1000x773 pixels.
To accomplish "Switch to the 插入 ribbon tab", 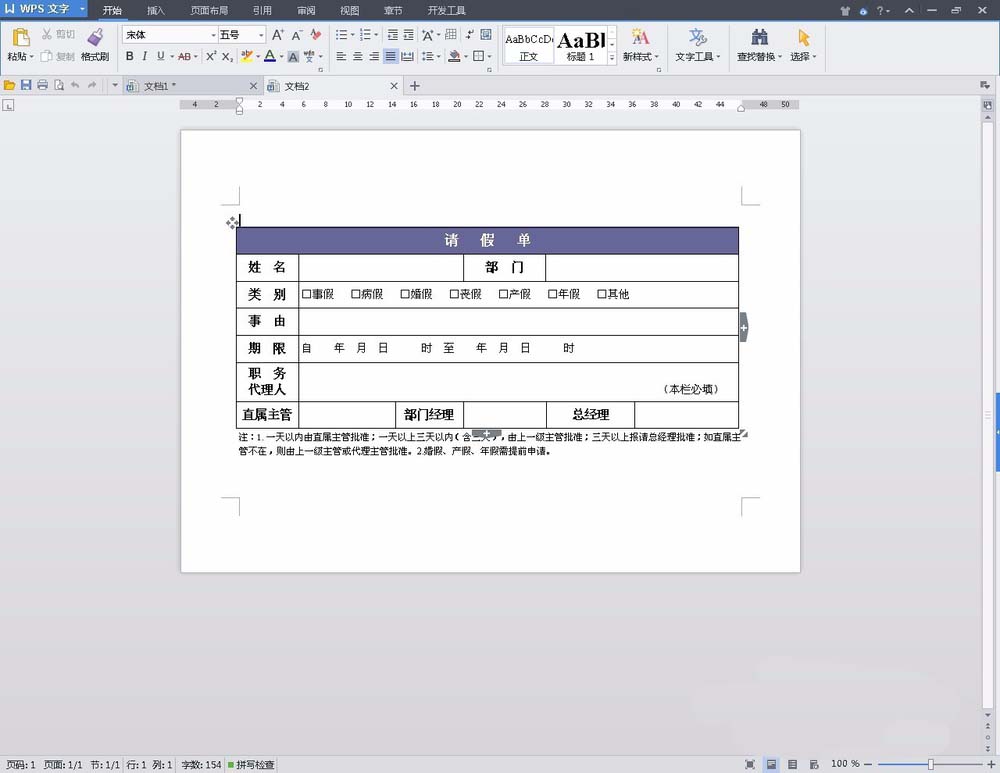I will click(155, 11).
